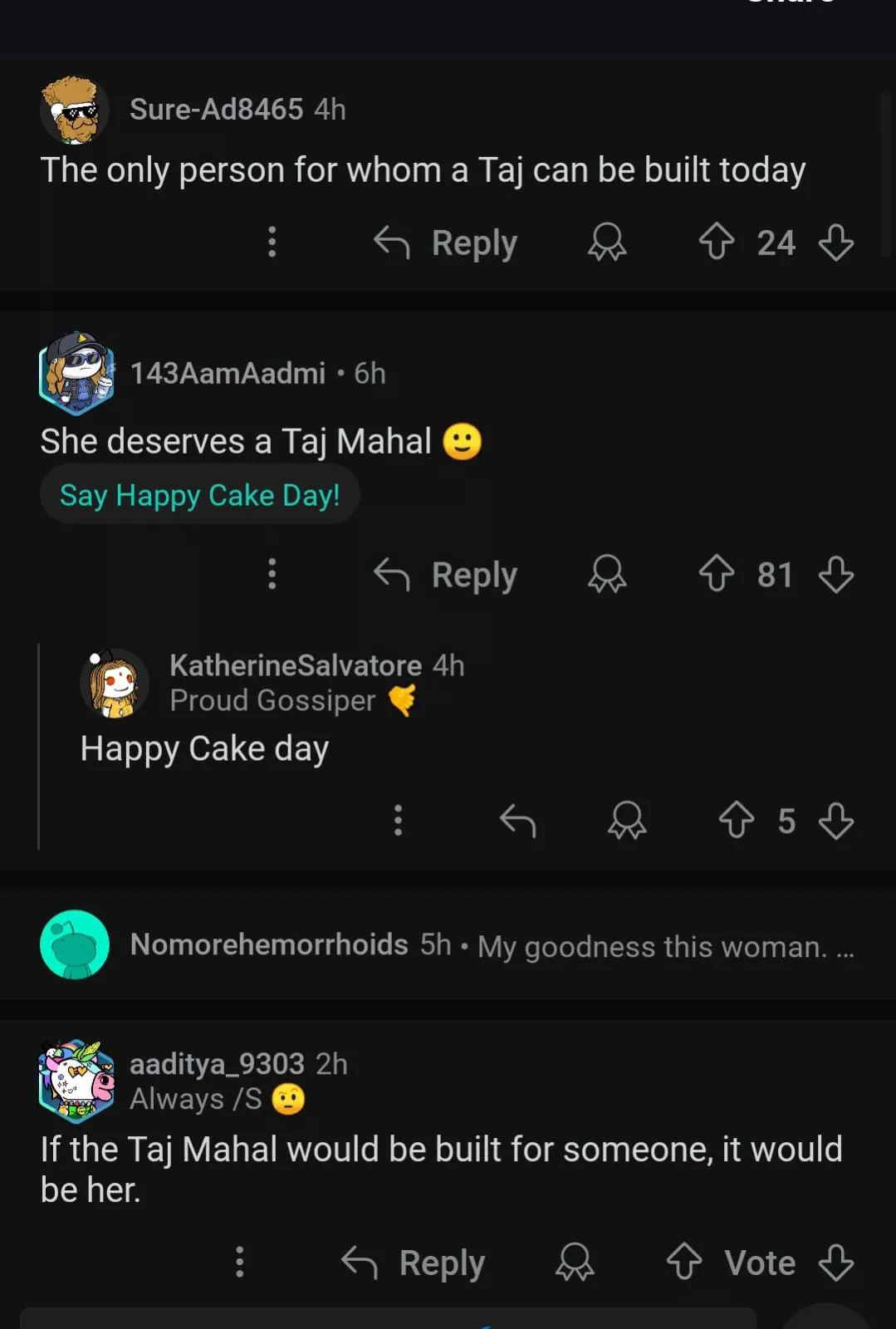Downvote 143AamAadmi's Taj Mahal comment
The image size is (896, 1329).
[x=835, y=574]
